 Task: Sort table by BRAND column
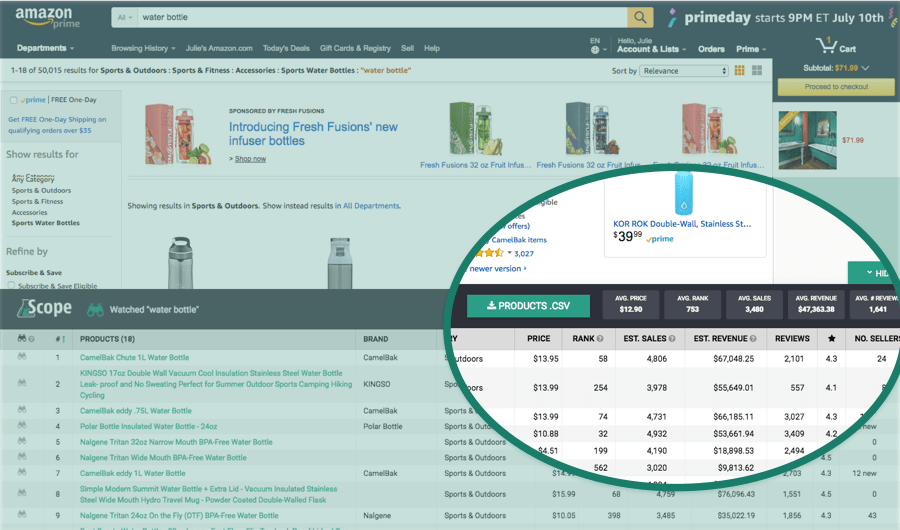coord(375,339)
